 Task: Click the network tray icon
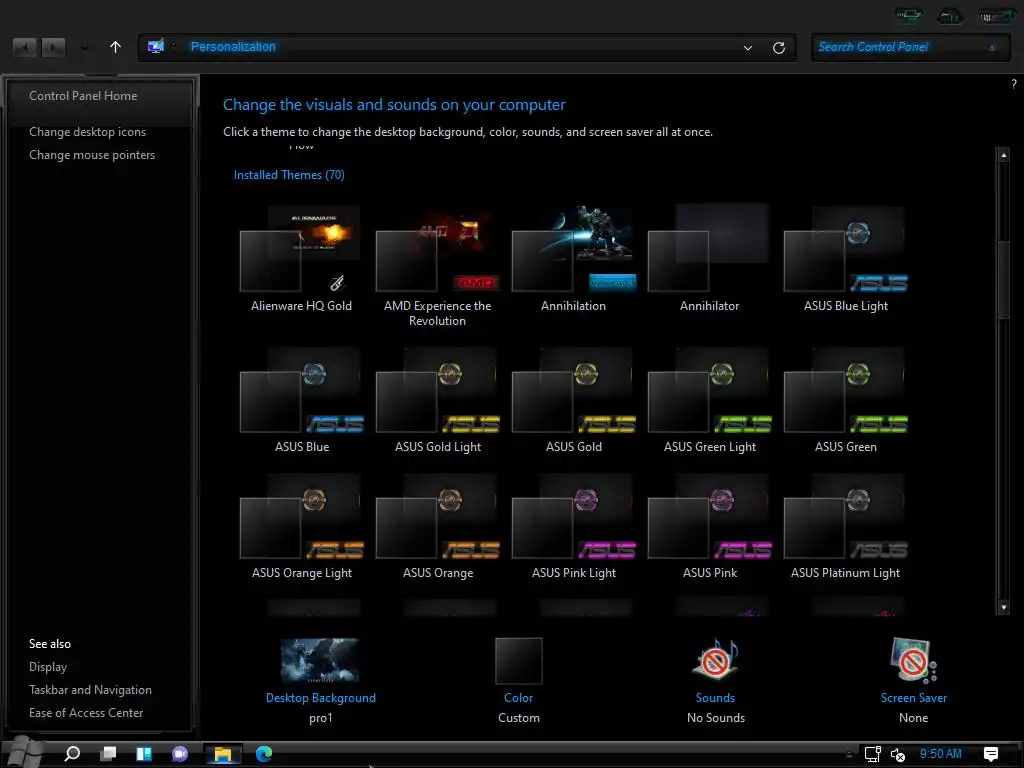point(872,754)
